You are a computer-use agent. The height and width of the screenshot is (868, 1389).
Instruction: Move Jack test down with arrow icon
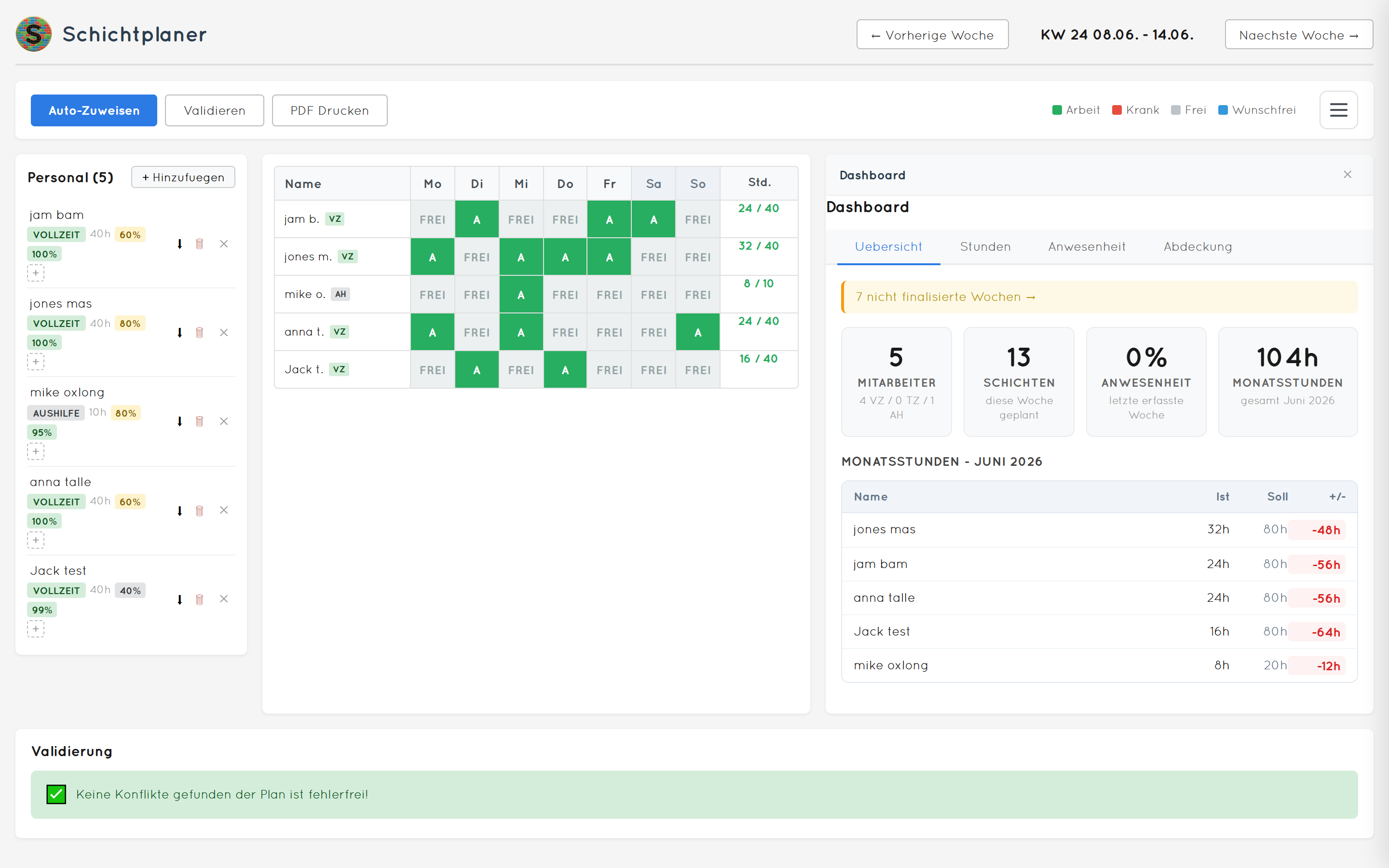coord(179,599)
